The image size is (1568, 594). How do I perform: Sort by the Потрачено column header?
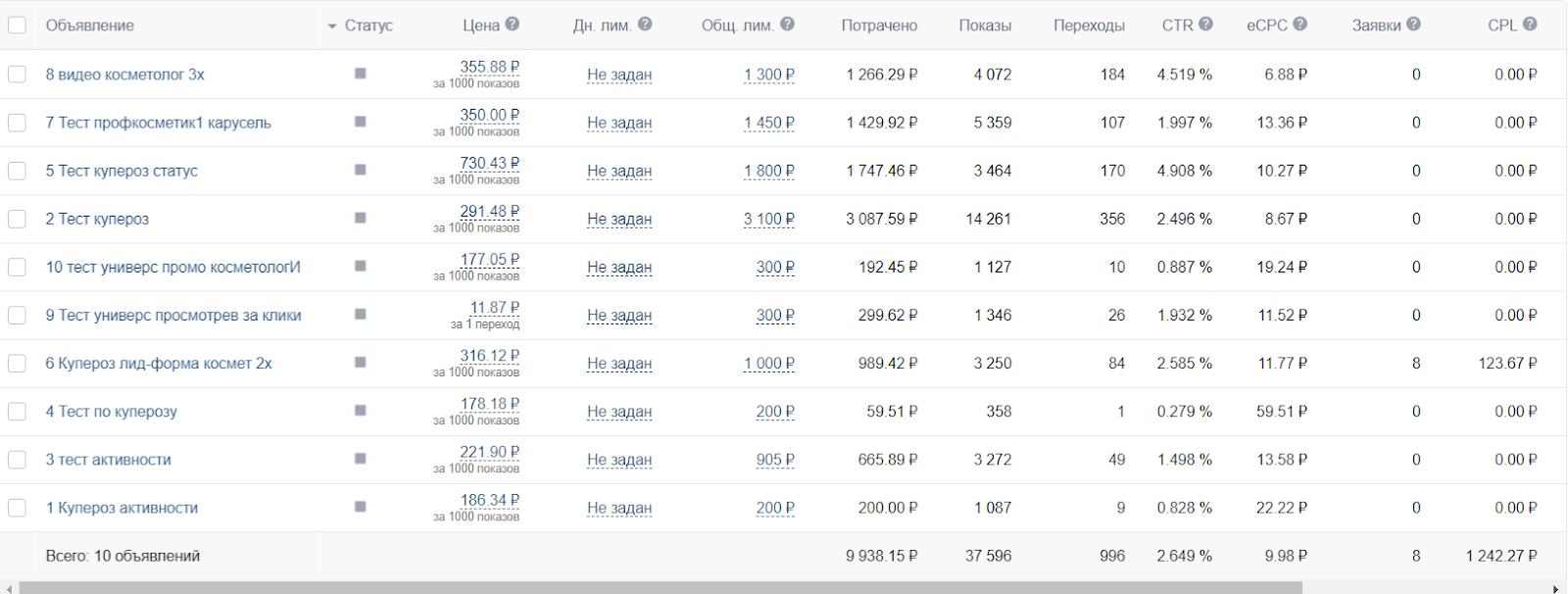tap(879, 25)
